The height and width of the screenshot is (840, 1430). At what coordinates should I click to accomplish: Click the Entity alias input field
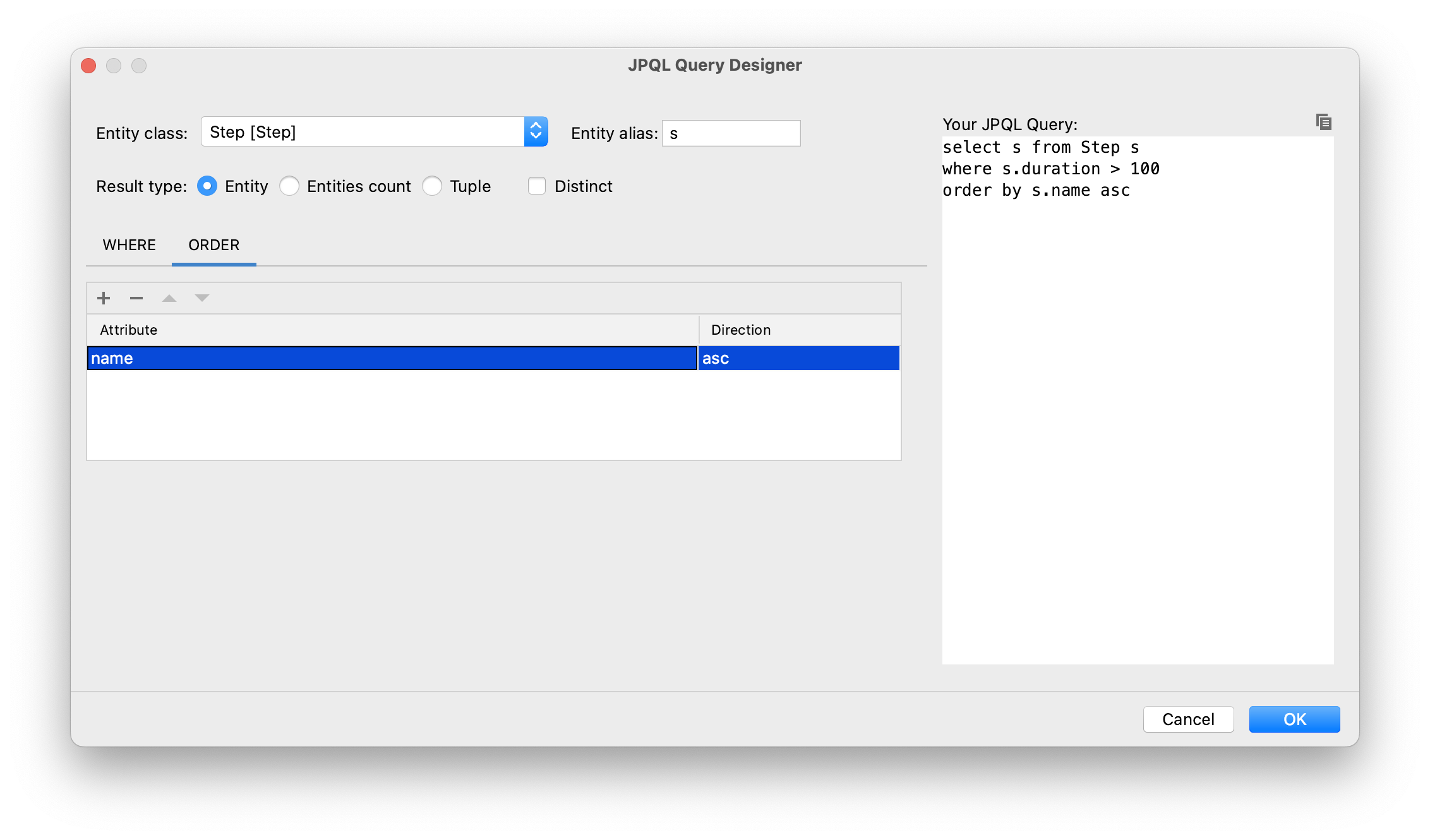(x=733, y=133)
